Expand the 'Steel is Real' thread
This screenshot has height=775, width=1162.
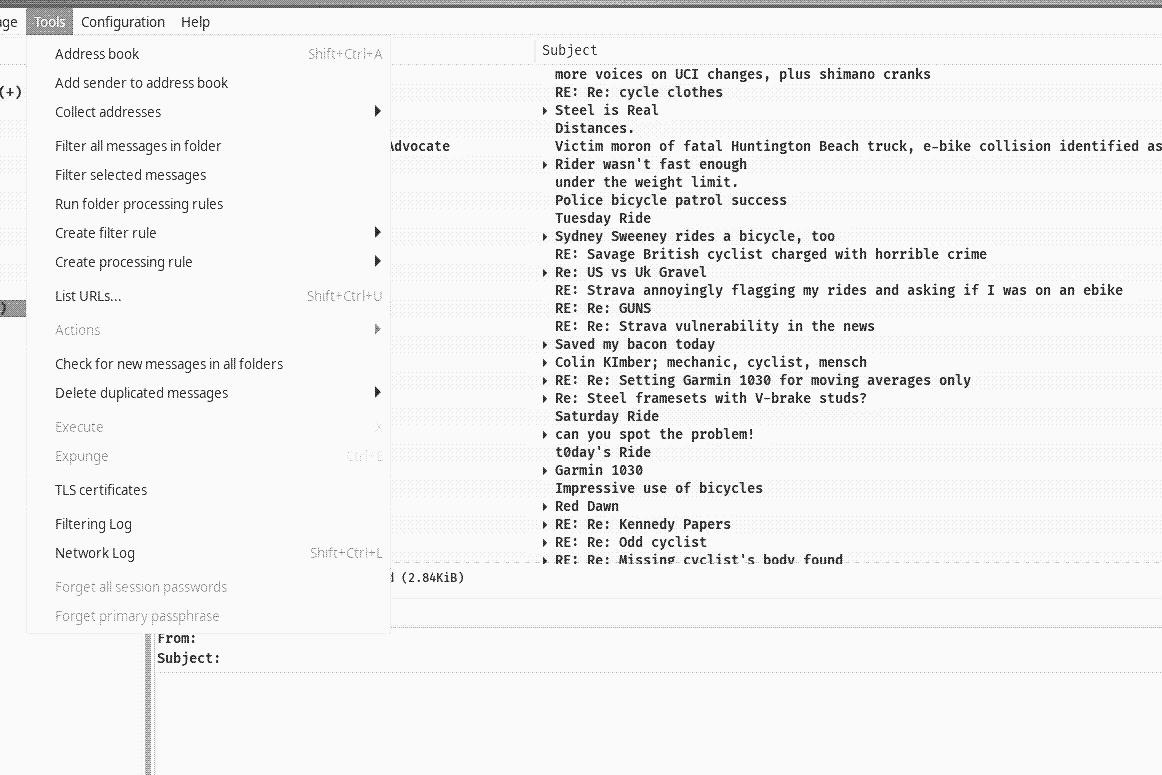(545, 110)
